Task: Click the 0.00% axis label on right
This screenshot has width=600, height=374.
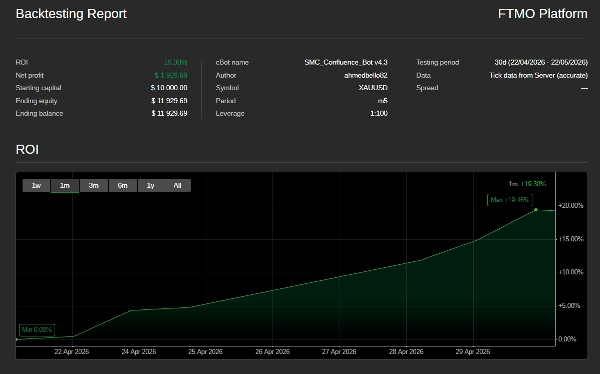Action: pyautogui.click(x=567, y=339)
